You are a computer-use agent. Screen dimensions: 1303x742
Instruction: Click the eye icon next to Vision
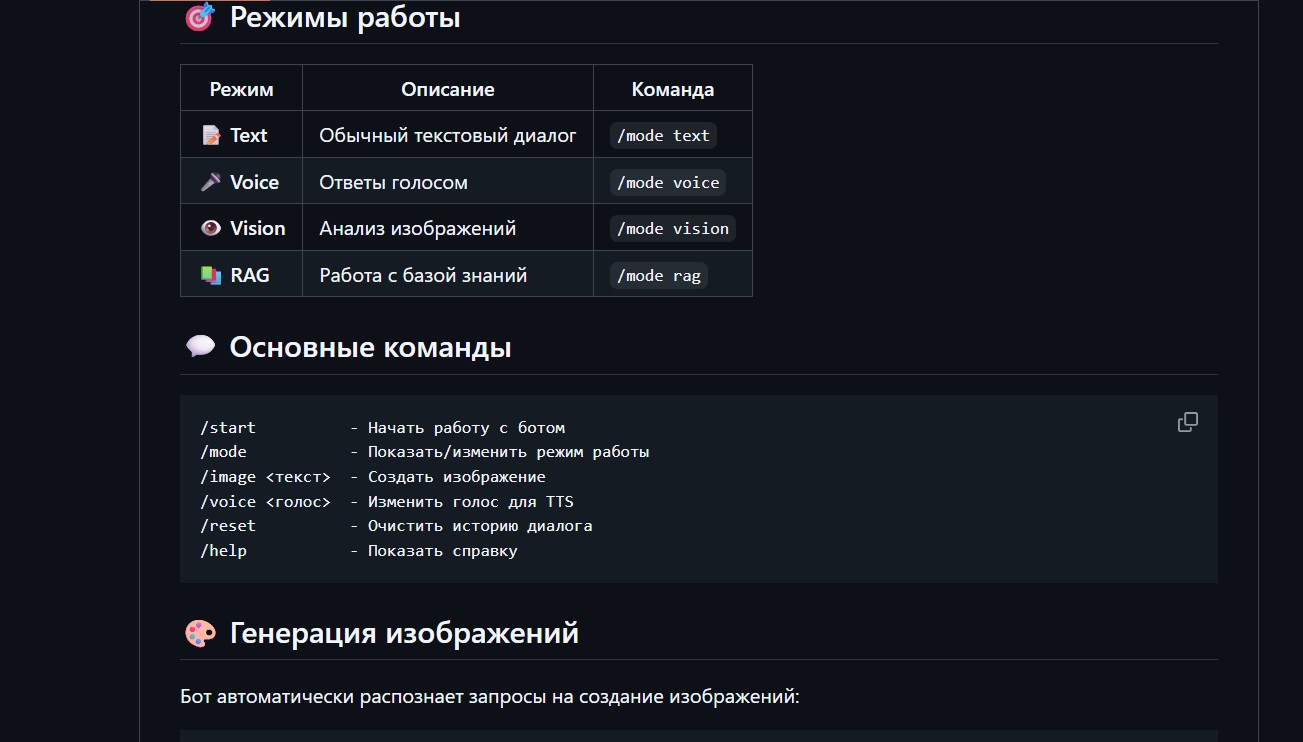click(211, 228)
